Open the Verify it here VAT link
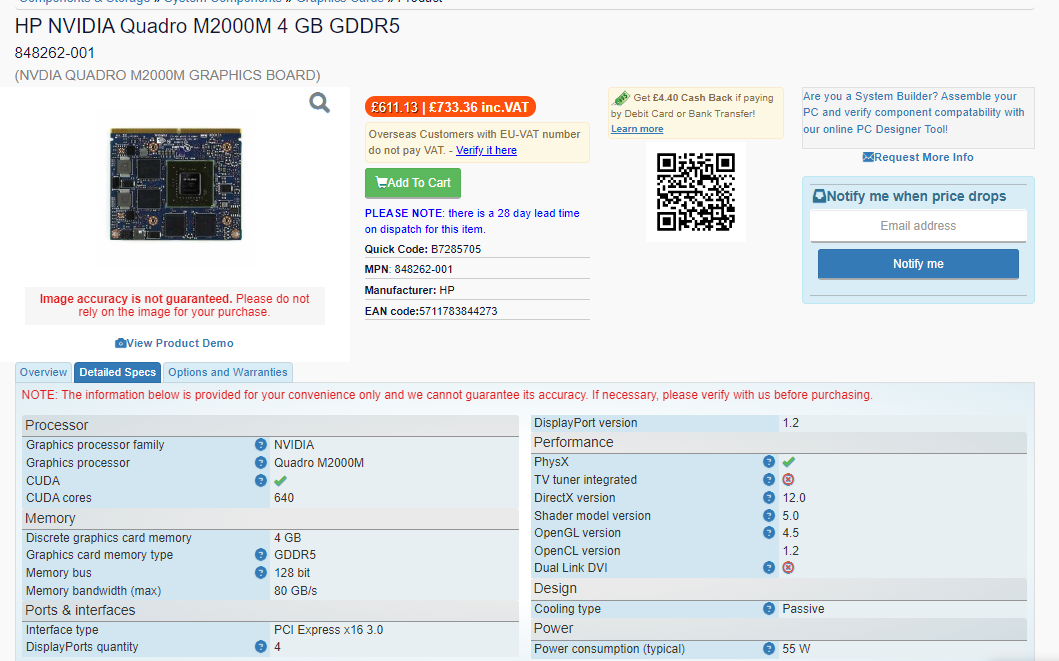 tap(486, 150)
